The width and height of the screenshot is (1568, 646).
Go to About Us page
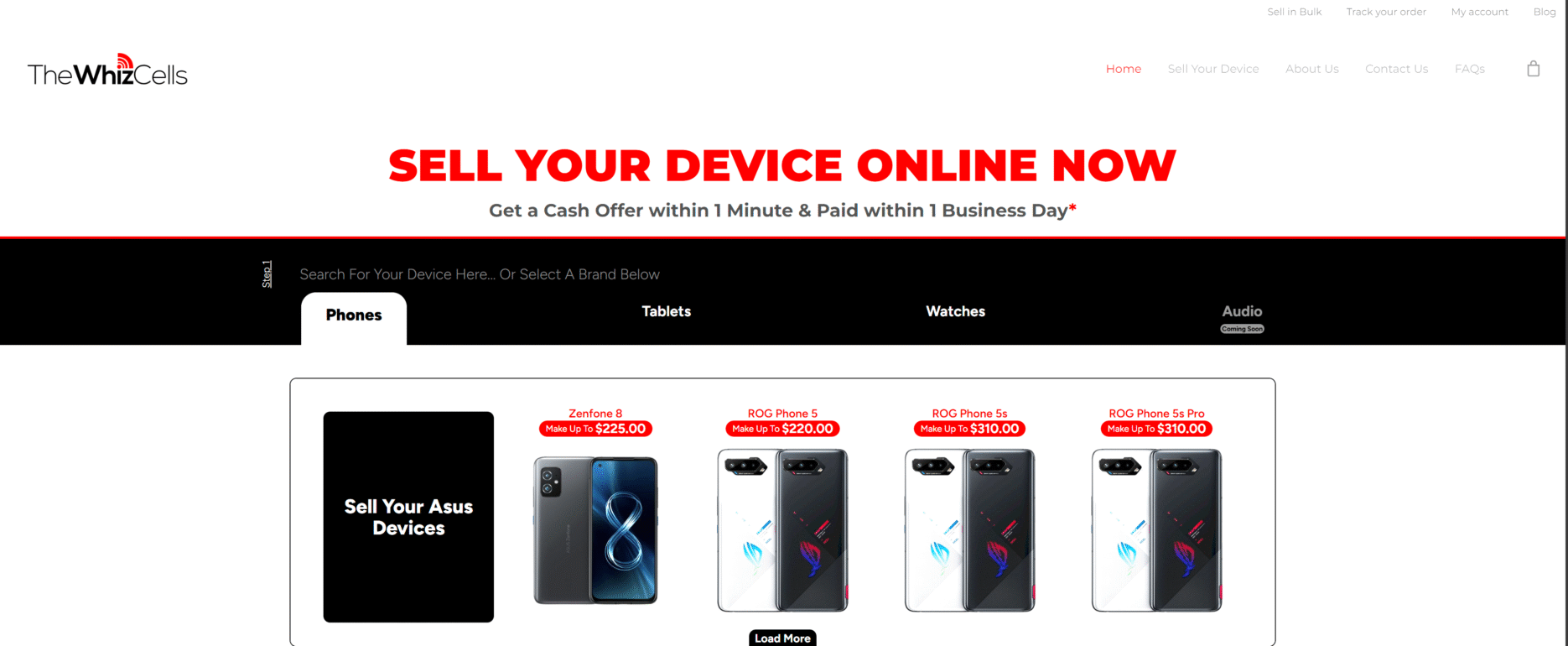click(1312, 69)
